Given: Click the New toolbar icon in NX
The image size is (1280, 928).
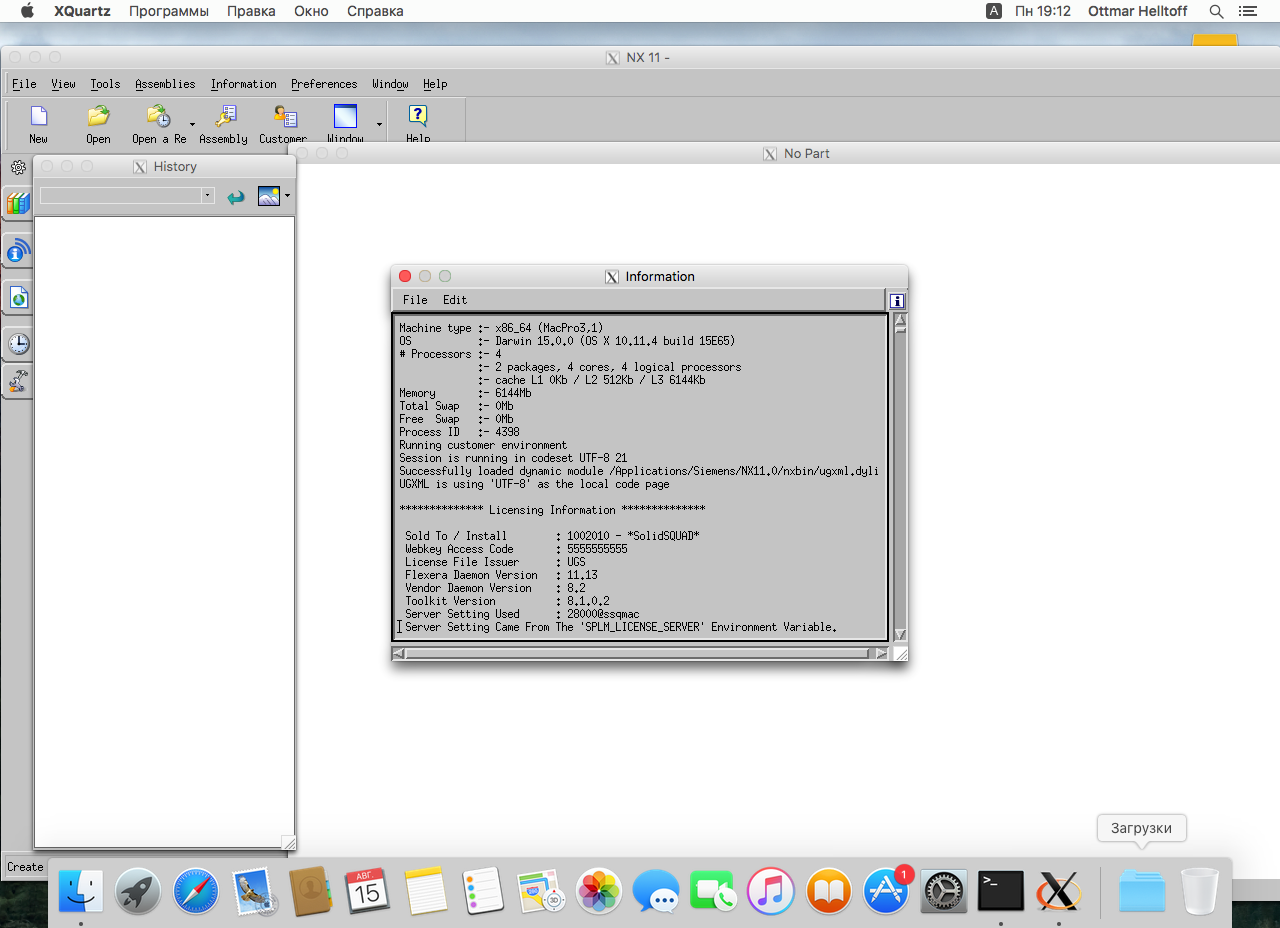Looking at the screenshot, I should coord(38,116).
